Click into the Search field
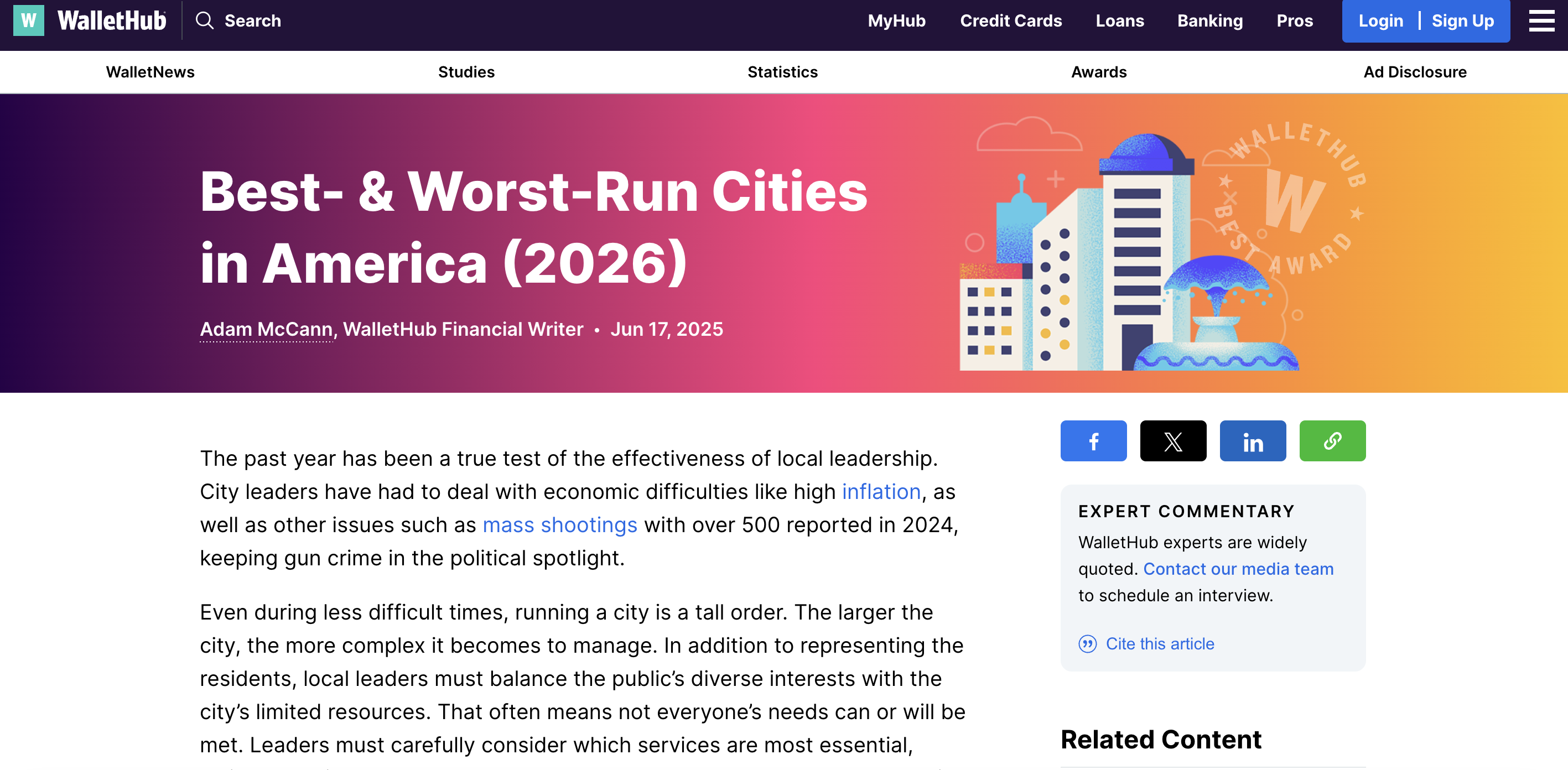Viewport: 1568px width, 770px height. [x=253, y=20]
